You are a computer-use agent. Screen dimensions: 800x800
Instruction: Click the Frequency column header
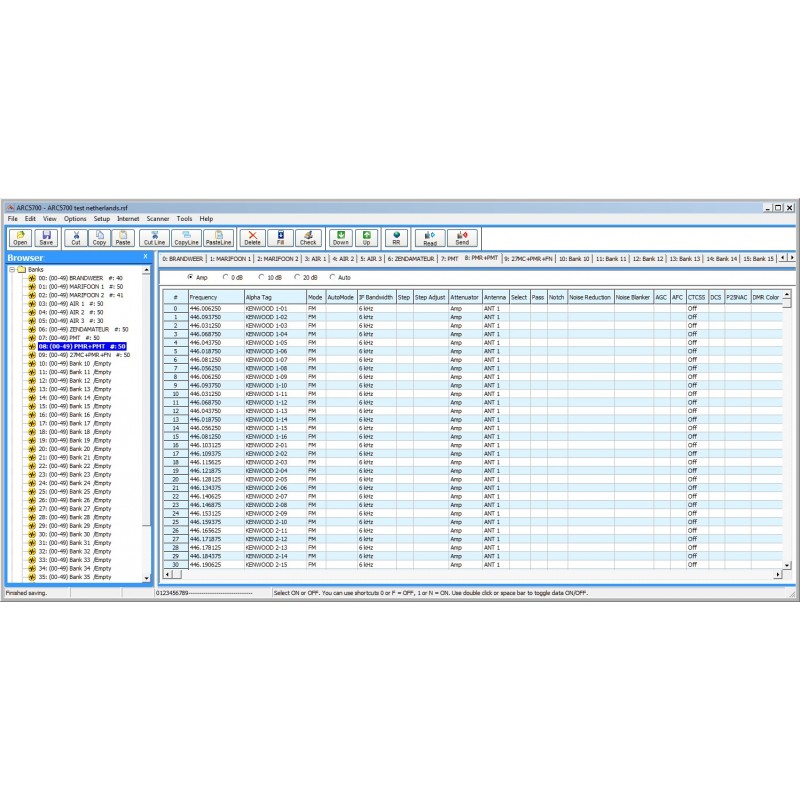click(x=216, y=297)
